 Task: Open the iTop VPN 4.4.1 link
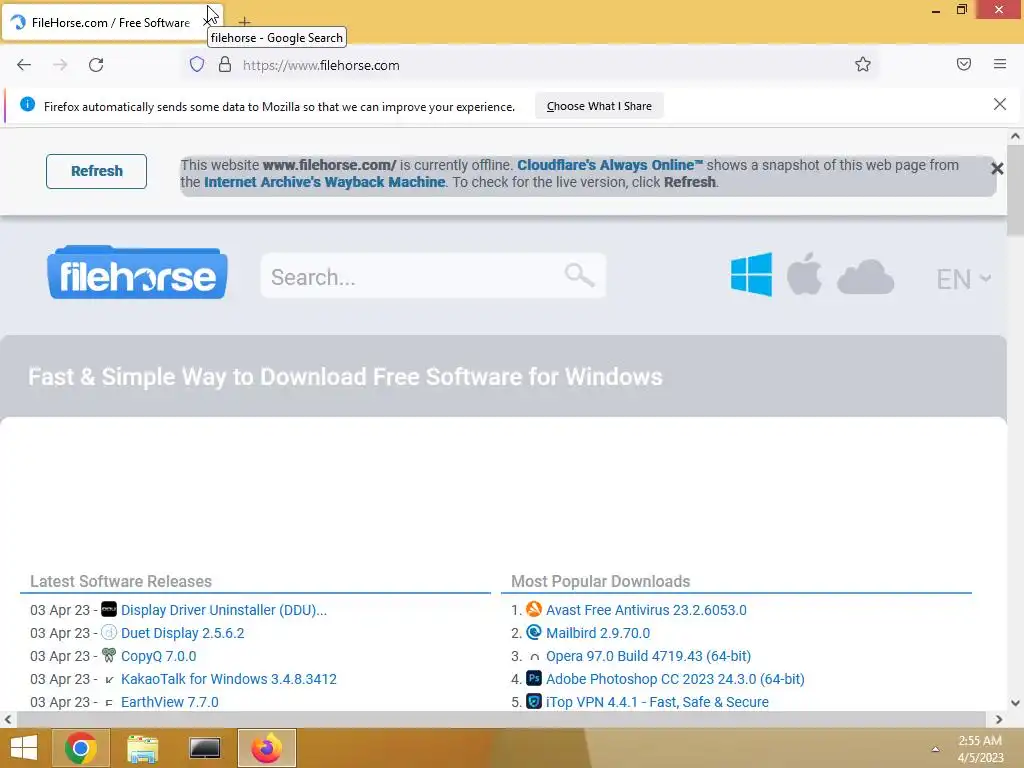[657, 702]
